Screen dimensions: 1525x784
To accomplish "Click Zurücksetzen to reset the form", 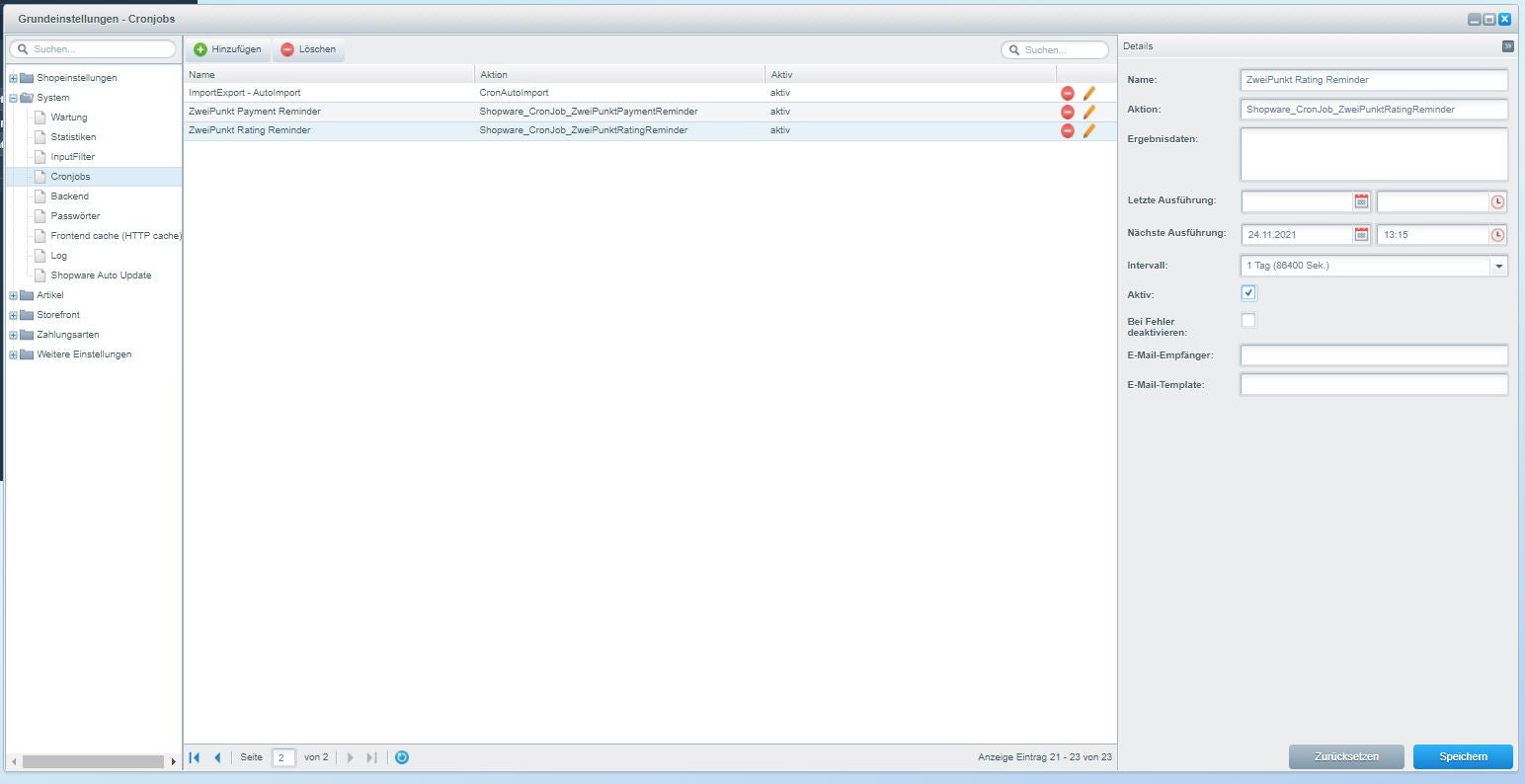I will click(1346, 756).
